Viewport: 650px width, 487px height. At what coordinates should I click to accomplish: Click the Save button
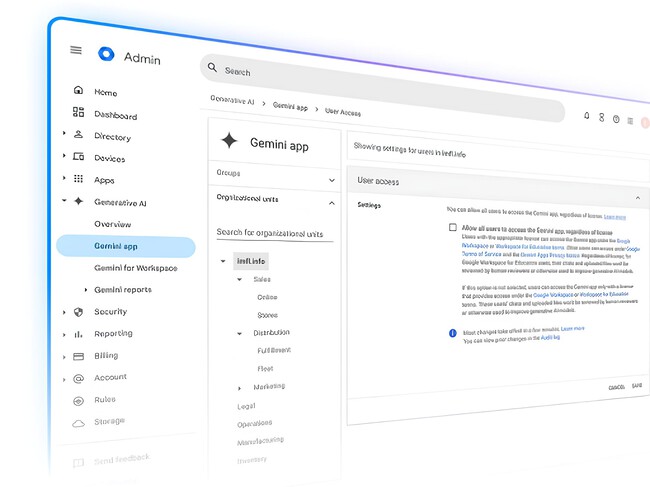pyautogui.click(x=636, y=387)
